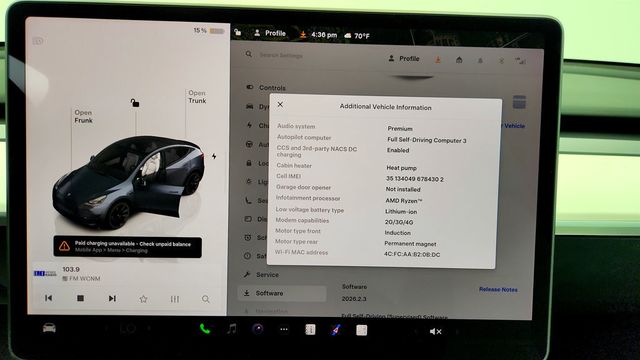Open notifications via the bell icon
The width and height of the screenshot is (640, 360).
(x=480, y=60)
